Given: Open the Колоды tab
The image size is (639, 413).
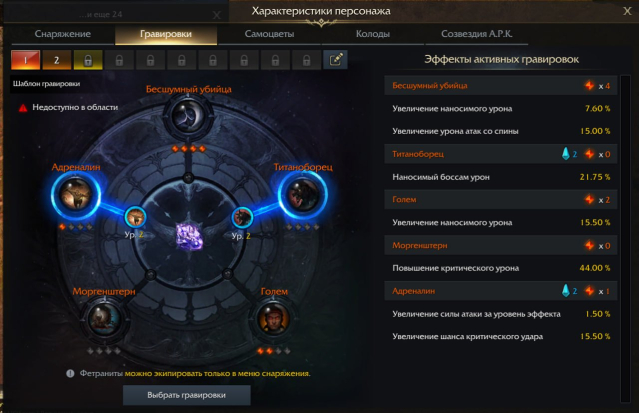Looking at the screenshot, I should pyautogui.click(x=373, y=34).
